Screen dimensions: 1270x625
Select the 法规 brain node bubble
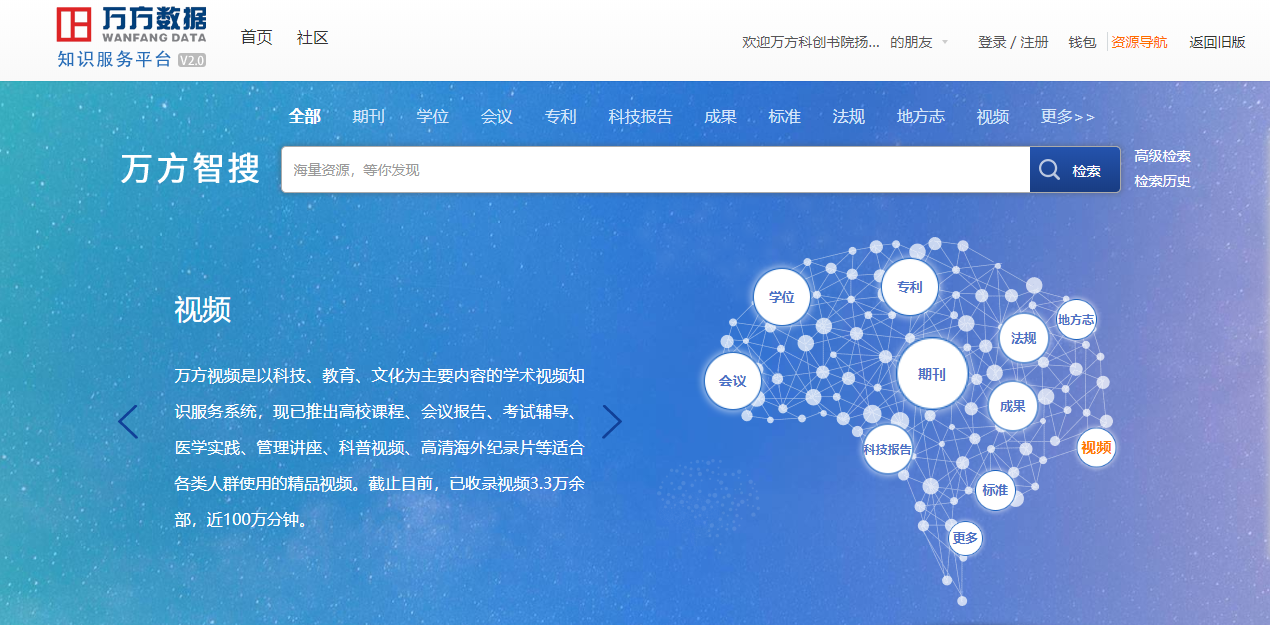pyautogui.click(x=1023, y=338)
